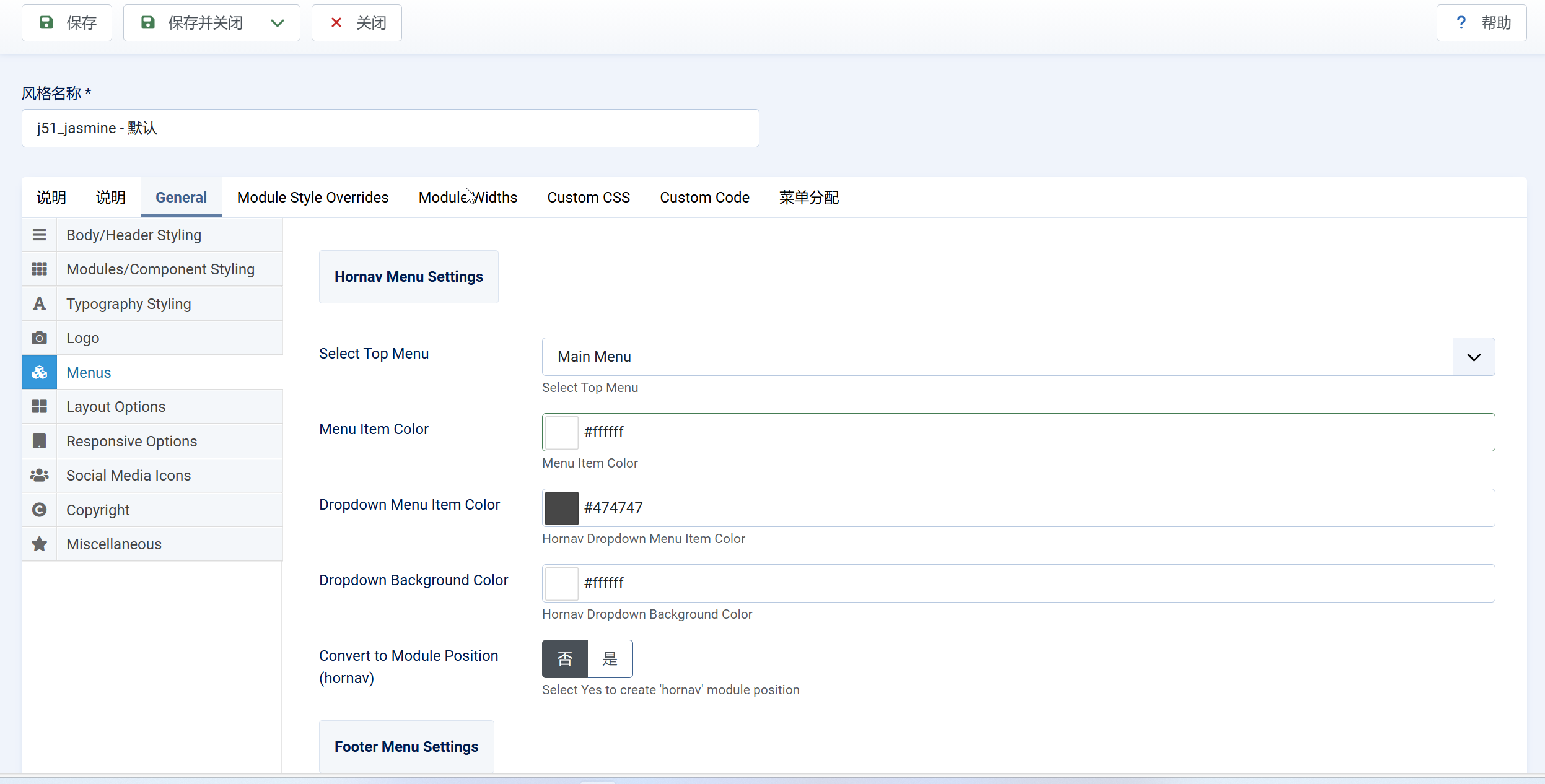Click the Layout Options tiles icon
The width and height of the screenshot is (1545, 784).
point(39,407)
